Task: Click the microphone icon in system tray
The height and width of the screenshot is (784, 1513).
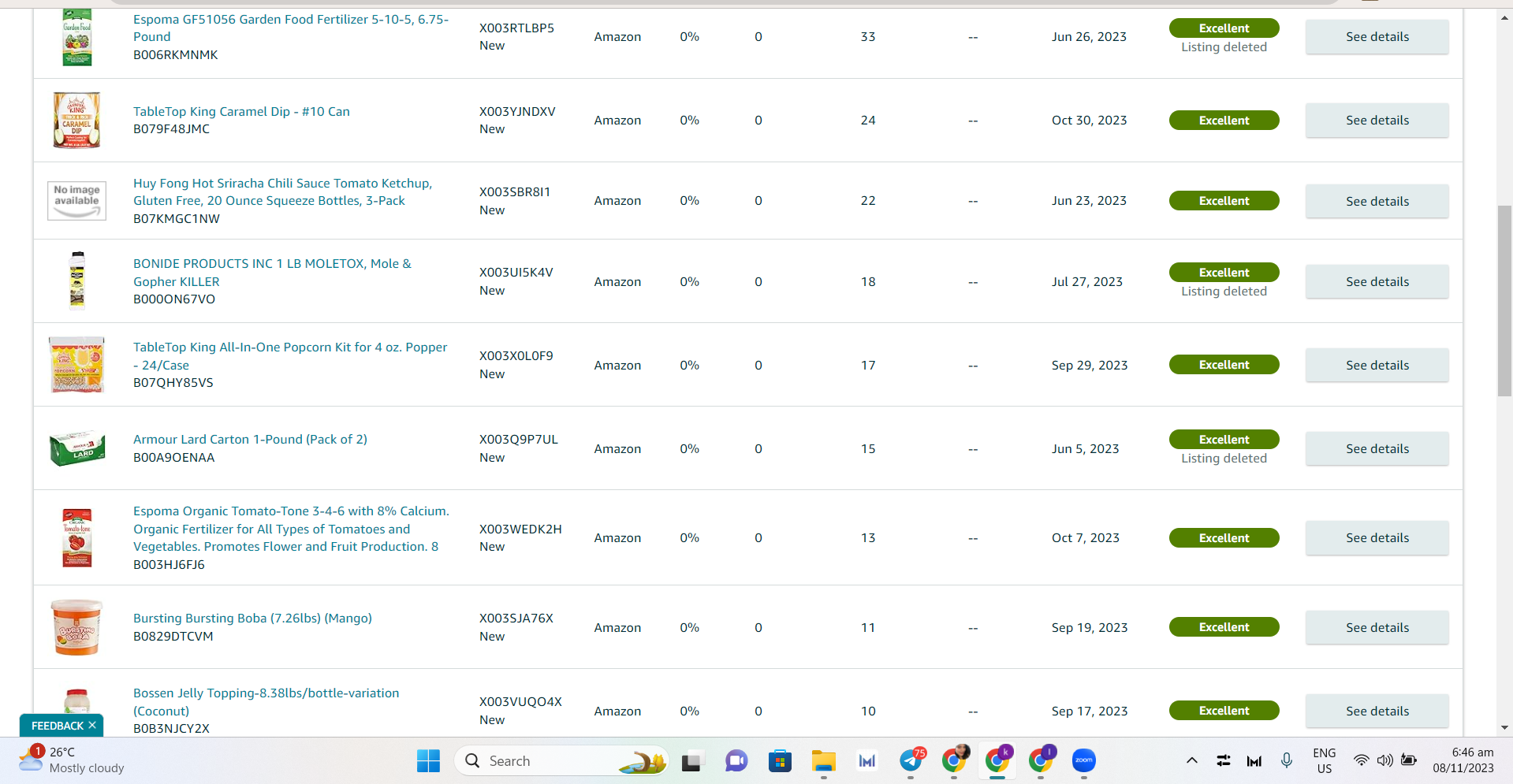Action: [1287, 760]
